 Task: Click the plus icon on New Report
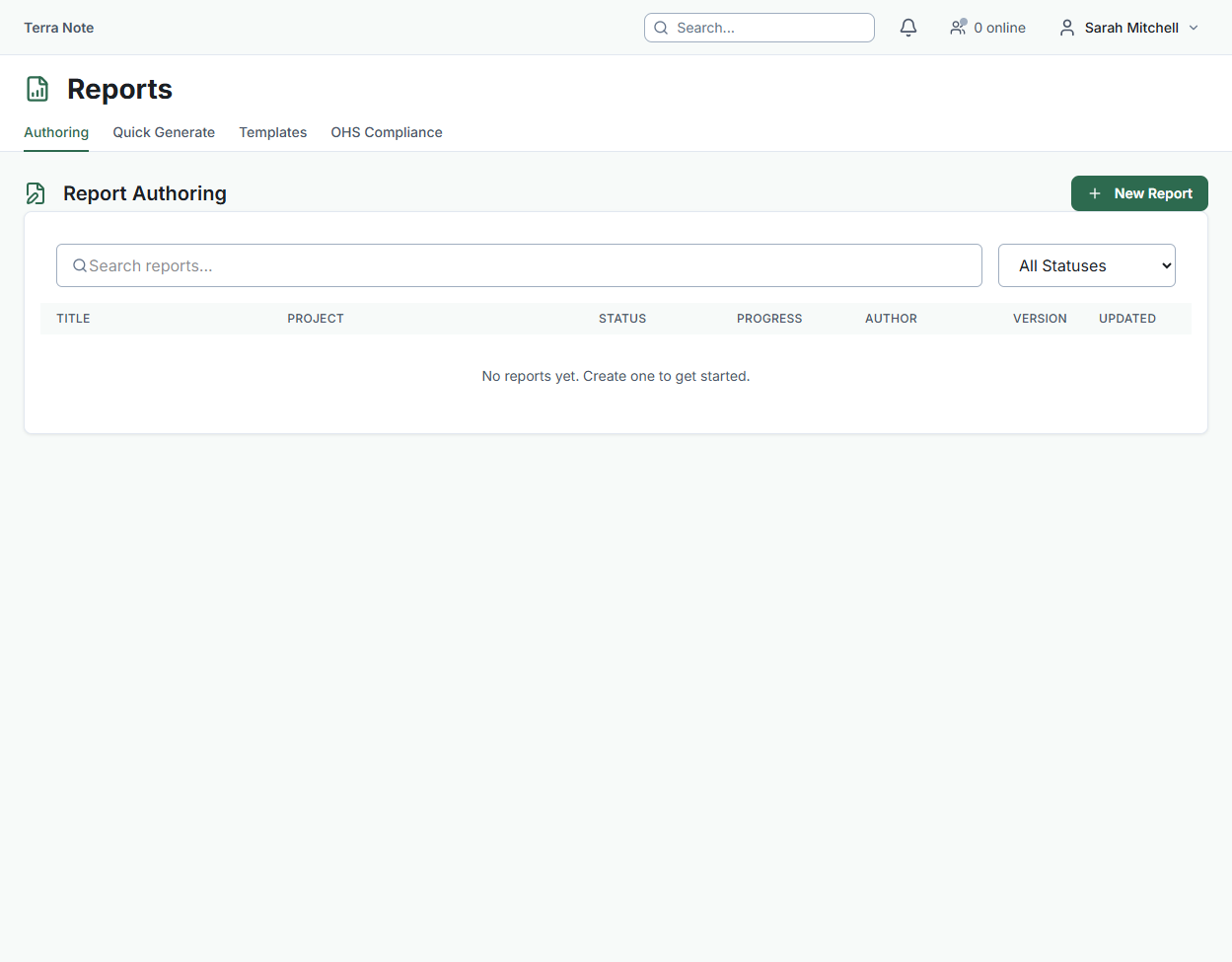coord(1094,193)
